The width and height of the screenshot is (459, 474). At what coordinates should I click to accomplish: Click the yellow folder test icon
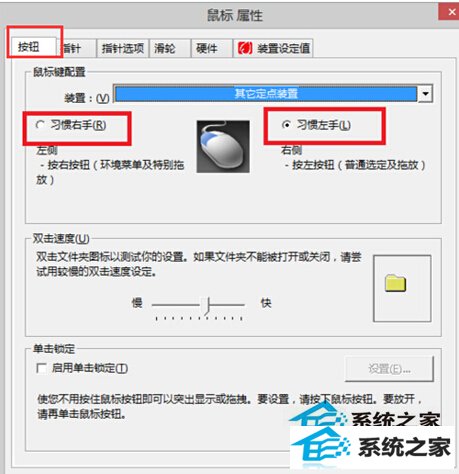(x=396, y=283)
